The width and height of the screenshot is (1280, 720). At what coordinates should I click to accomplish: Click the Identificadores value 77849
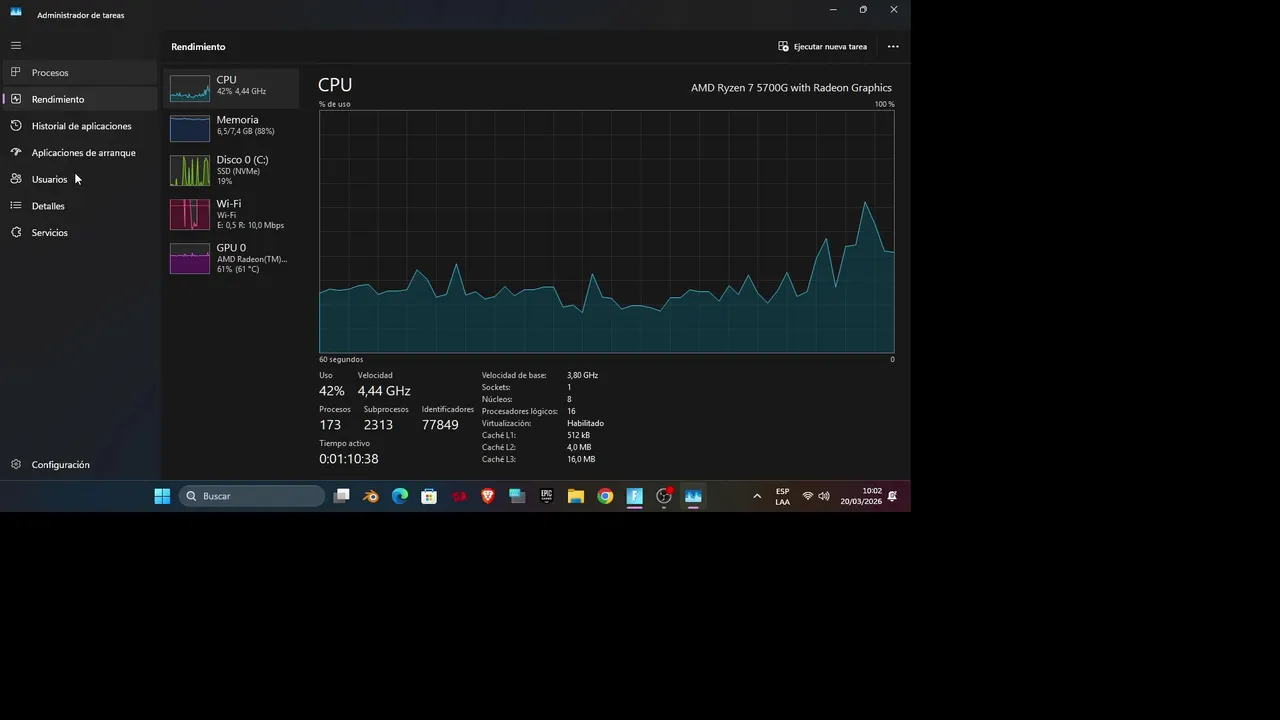coord(440,425)
